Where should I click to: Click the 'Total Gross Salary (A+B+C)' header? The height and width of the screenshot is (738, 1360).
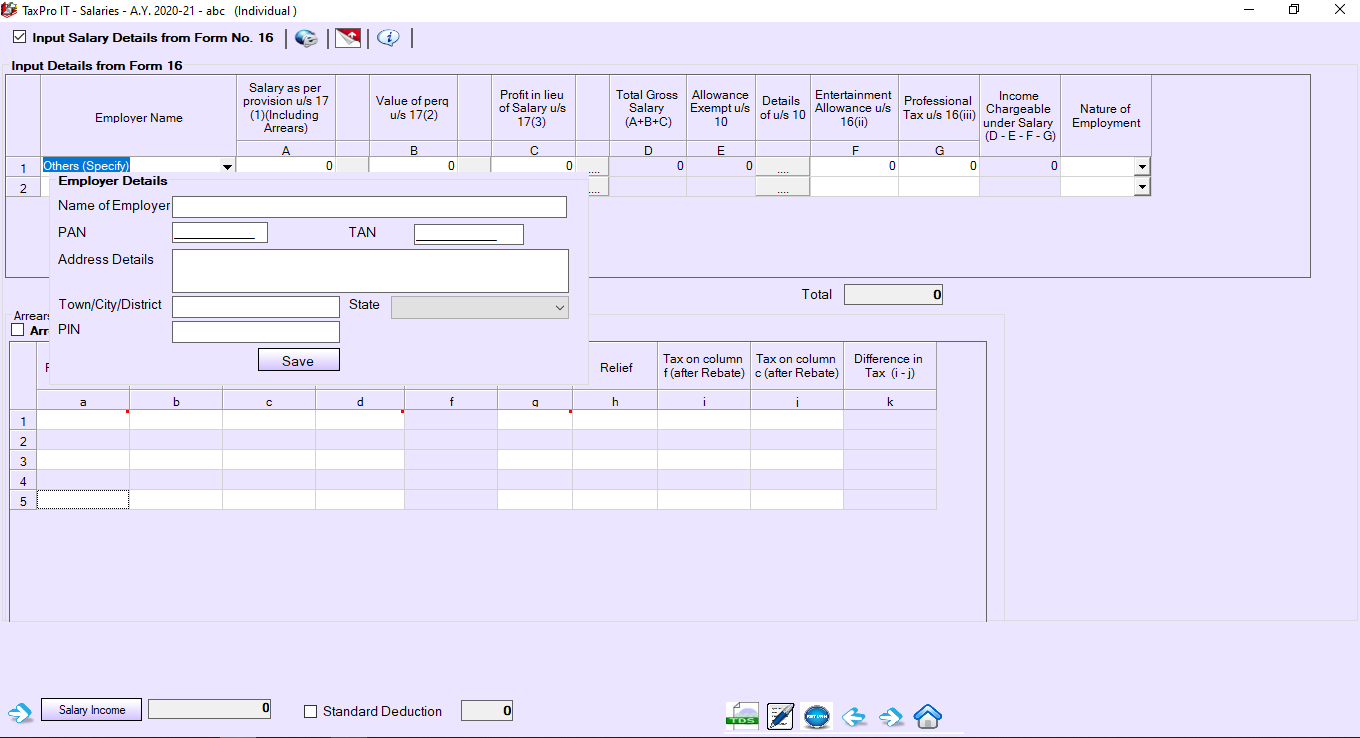(647, 108)
